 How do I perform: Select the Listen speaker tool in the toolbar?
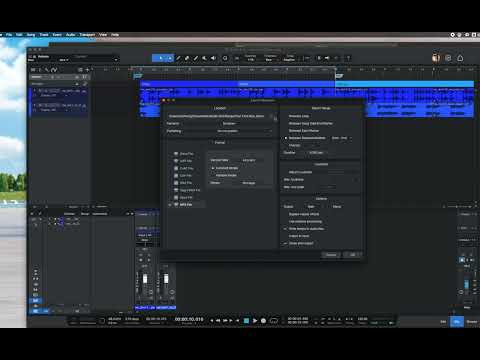[213, 58]
